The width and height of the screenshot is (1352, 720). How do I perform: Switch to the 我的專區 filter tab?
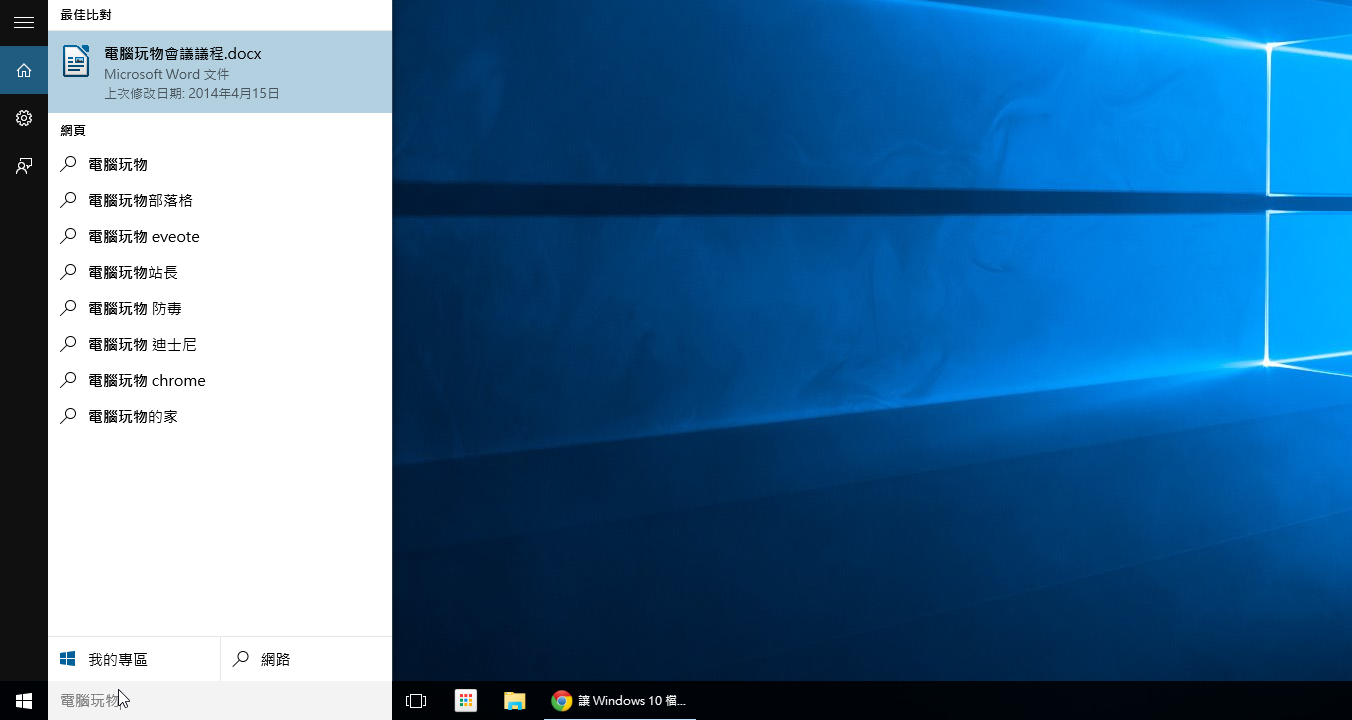point(134,659)
